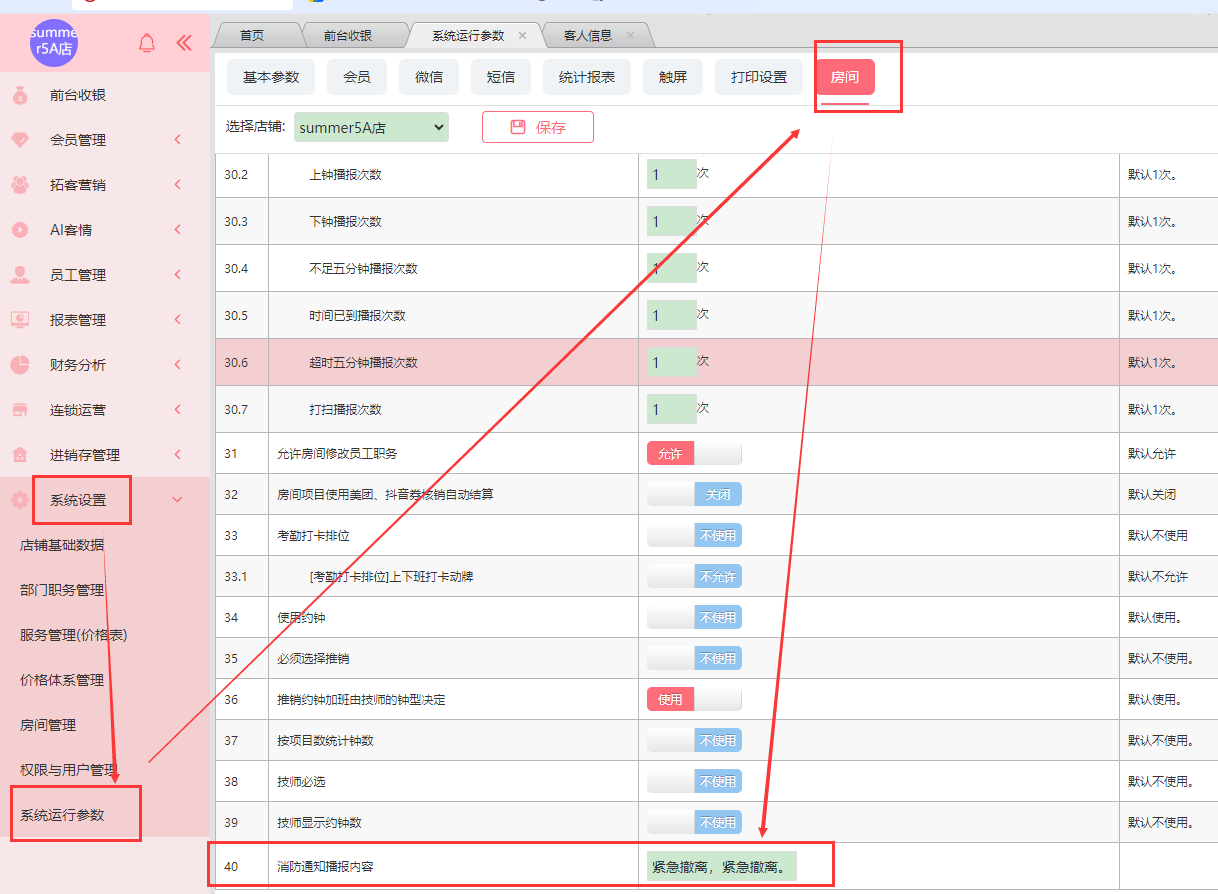Switch to the 前台收银 tab
This screenshot has width=1218, height=894.
[348, 36]
